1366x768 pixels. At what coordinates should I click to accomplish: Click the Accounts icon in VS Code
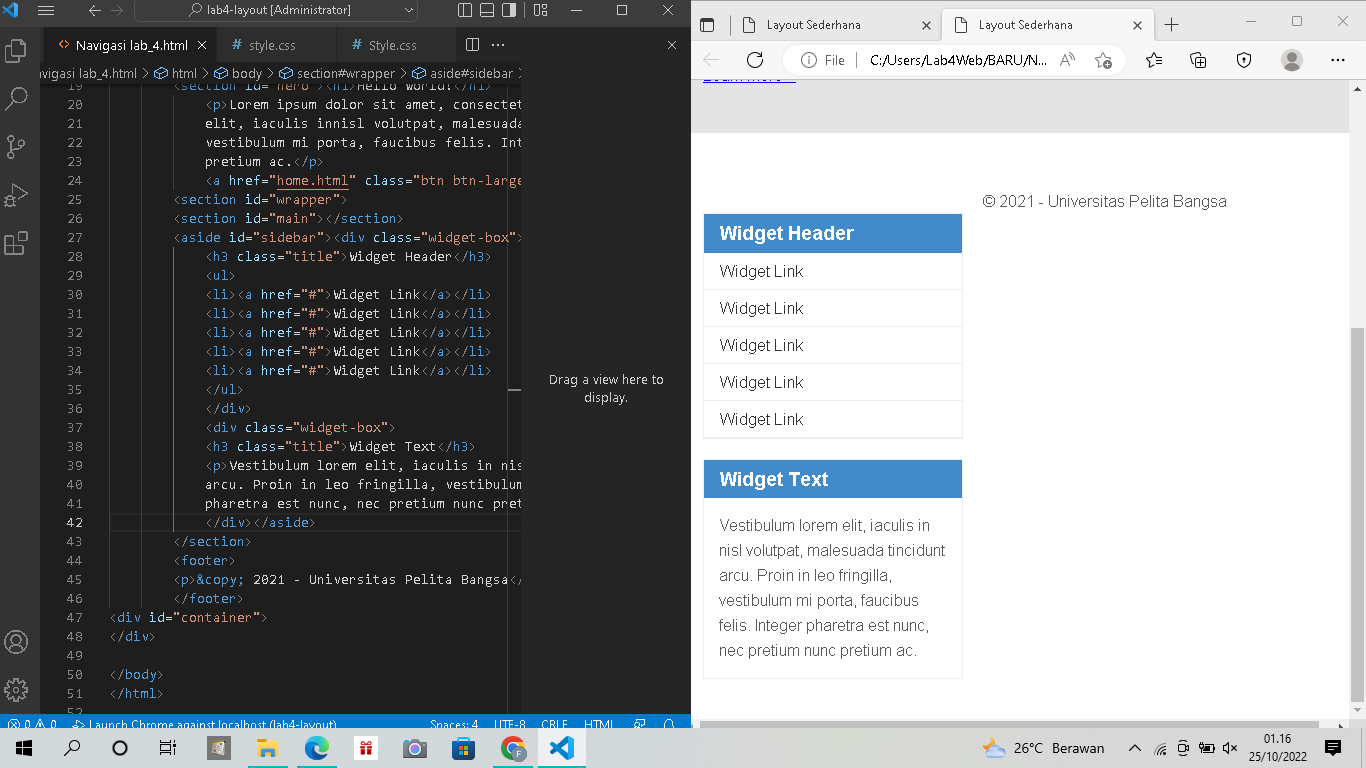[16, 643]
